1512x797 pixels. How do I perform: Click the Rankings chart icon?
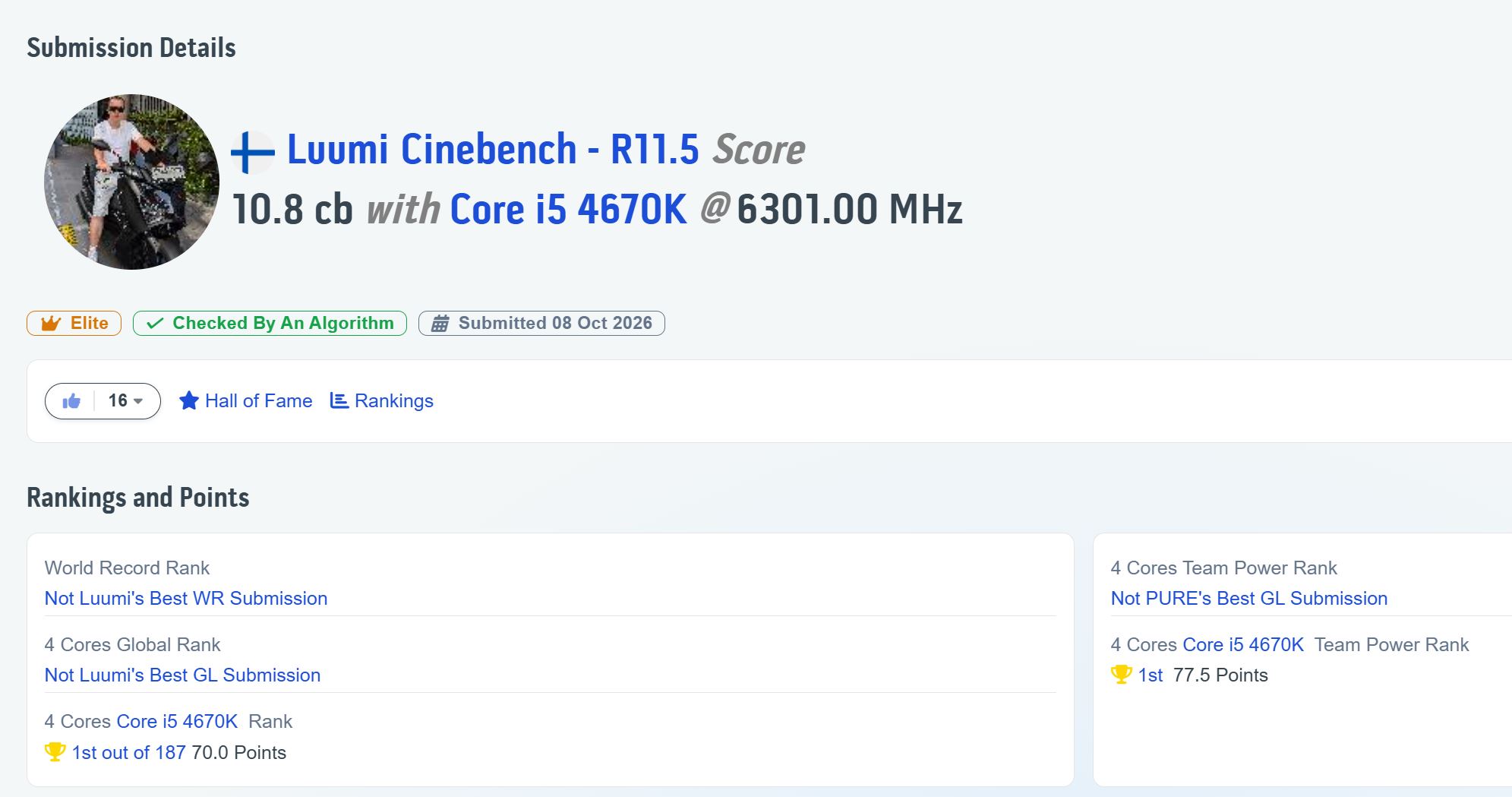(x=339, y=400)
